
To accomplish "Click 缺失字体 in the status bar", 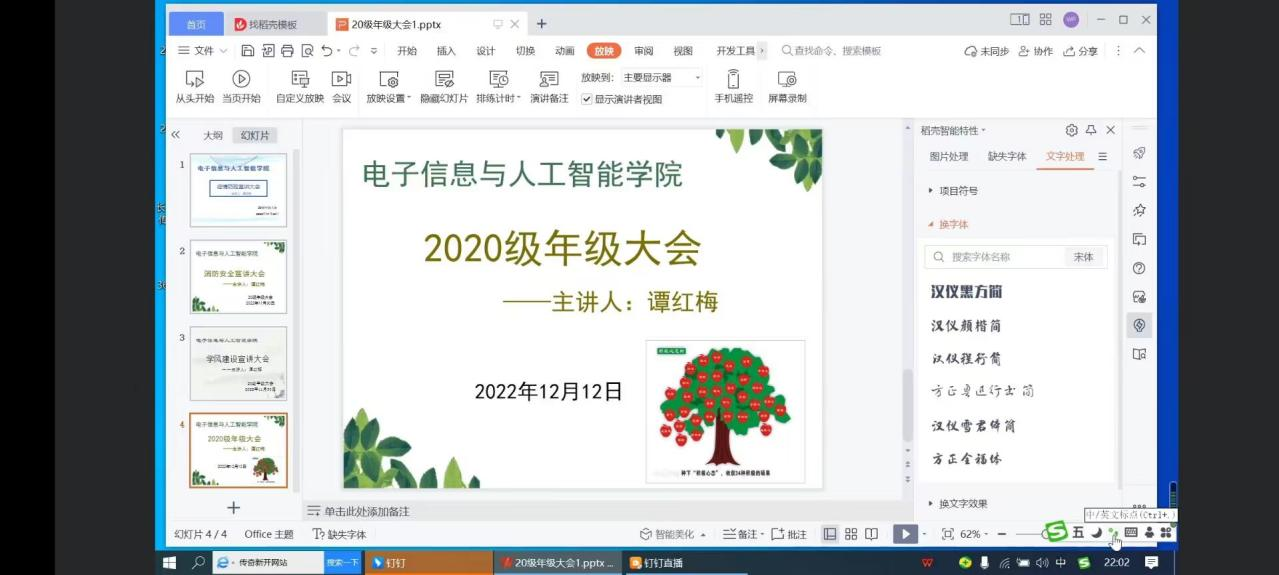I will [x=339, y=534].
